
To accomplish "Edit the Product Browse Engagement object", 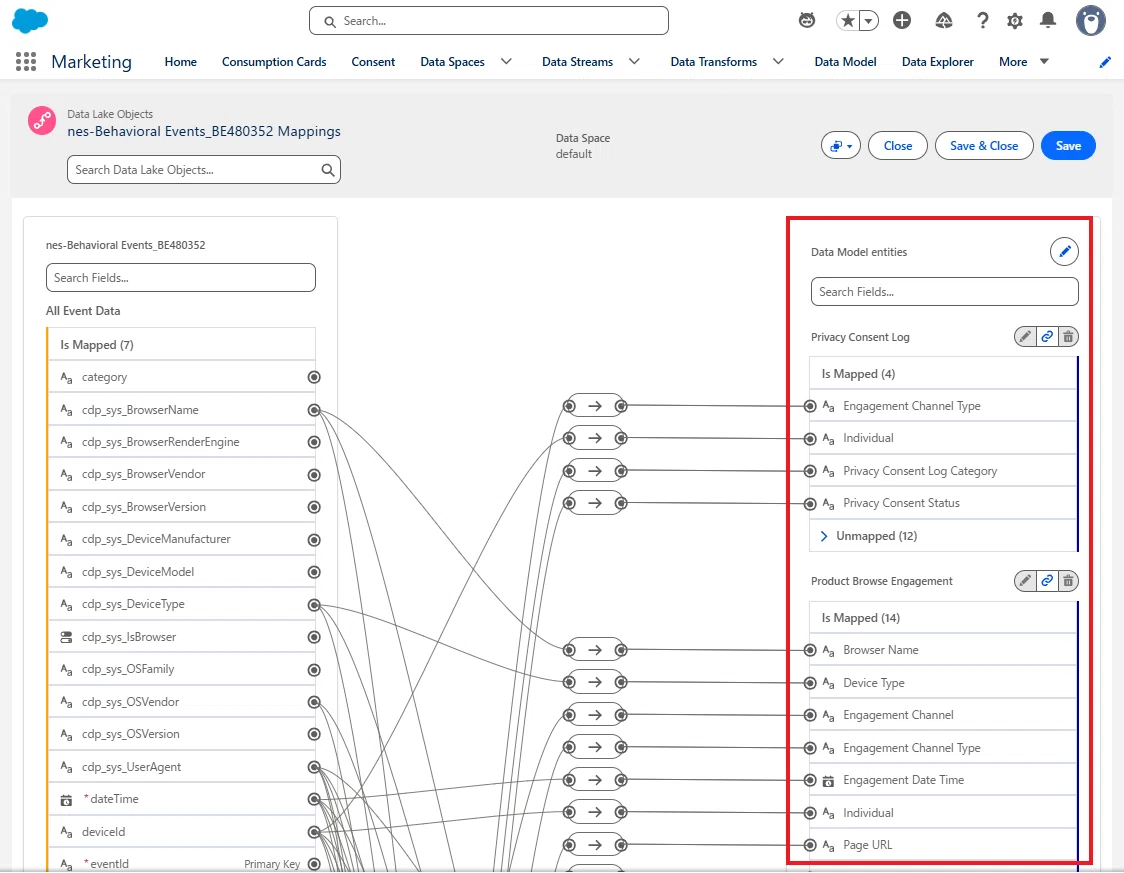I will pyautogui.click(x=1025, y=581).
